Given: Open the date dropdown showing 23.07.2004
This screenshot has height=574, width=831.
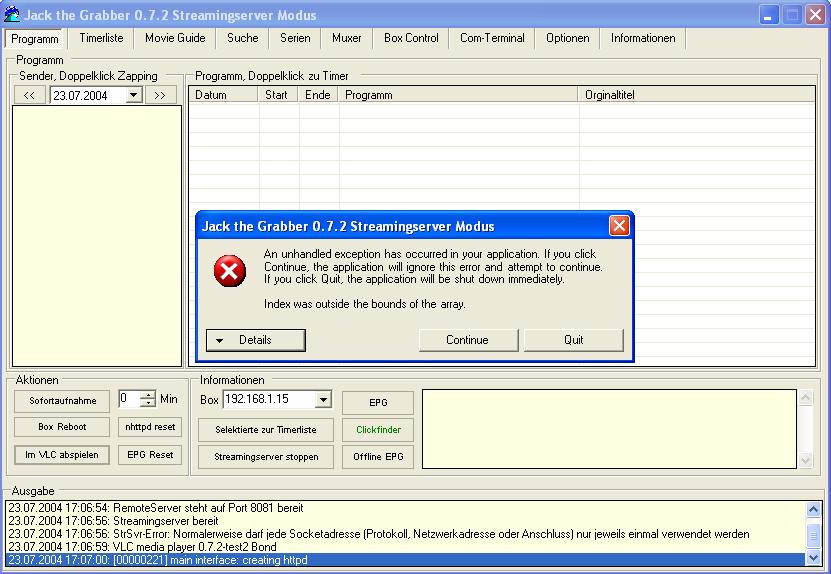Looking at the screenshot, I should [x=134, y=95].
